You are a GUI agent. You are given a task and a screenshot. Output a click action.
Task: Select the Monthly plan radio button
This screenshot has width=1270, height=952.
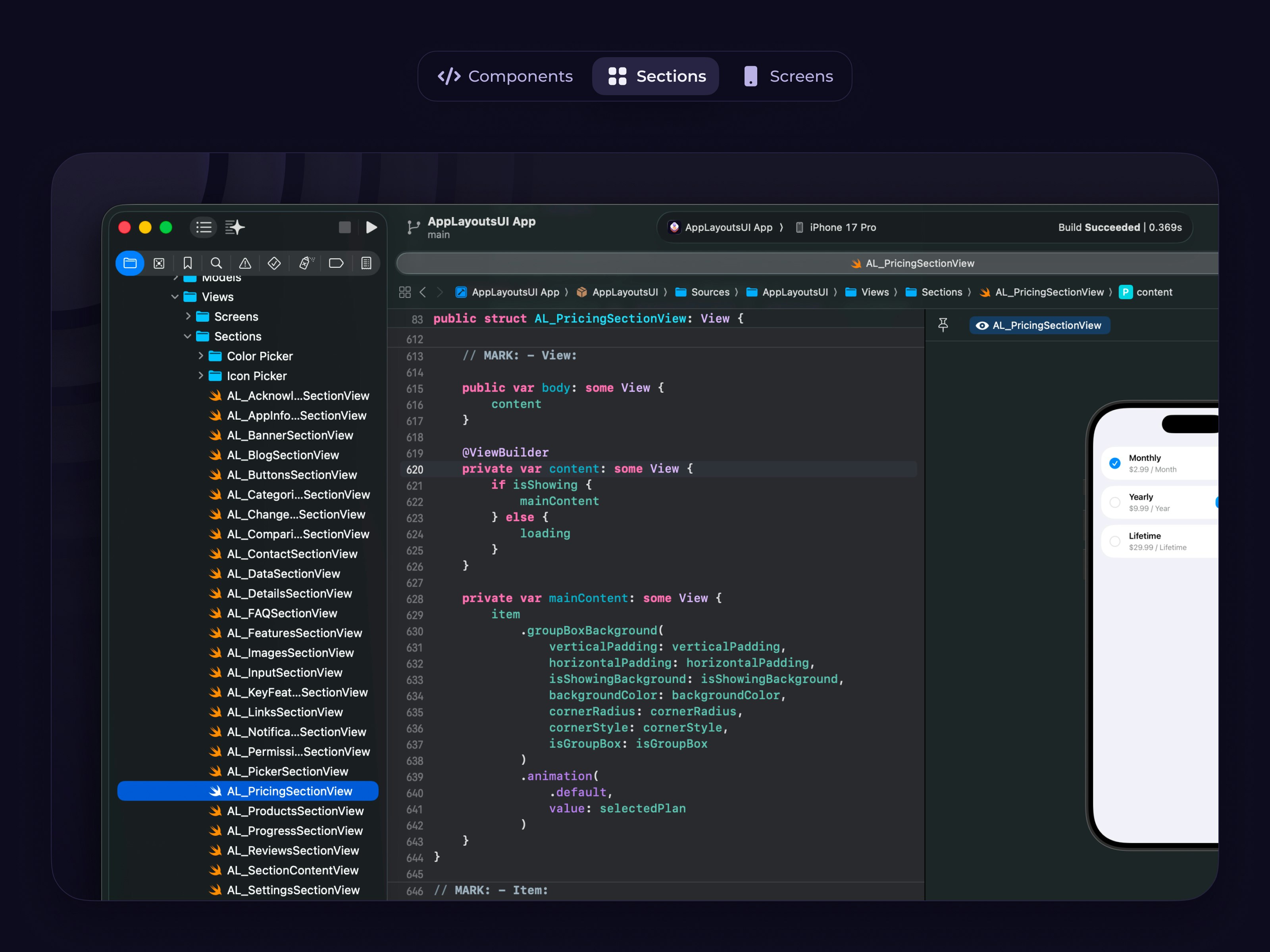[1115, 463]
